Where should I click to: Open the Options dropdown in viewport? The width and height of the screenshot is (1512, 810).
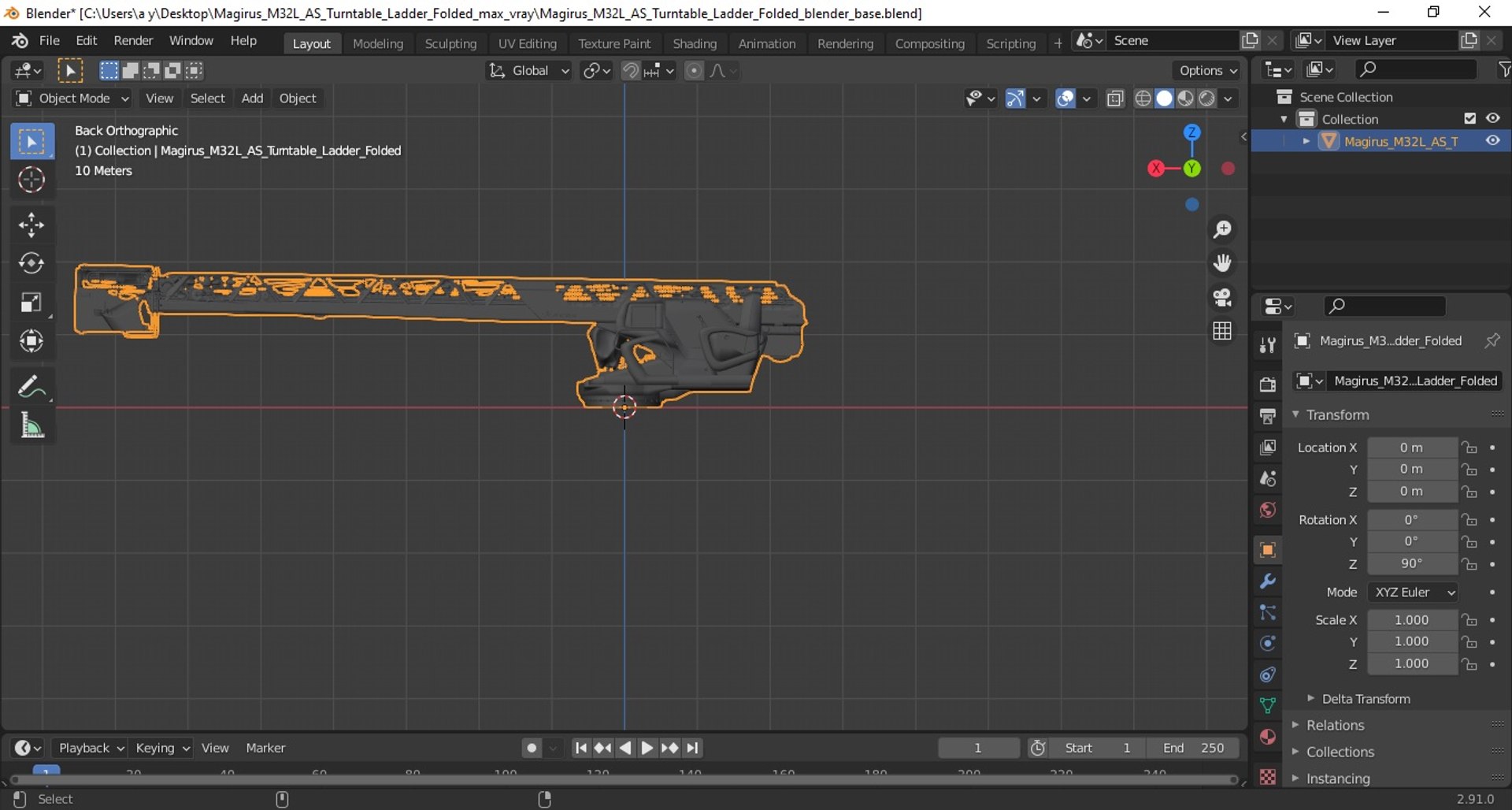pos(1207,71)
